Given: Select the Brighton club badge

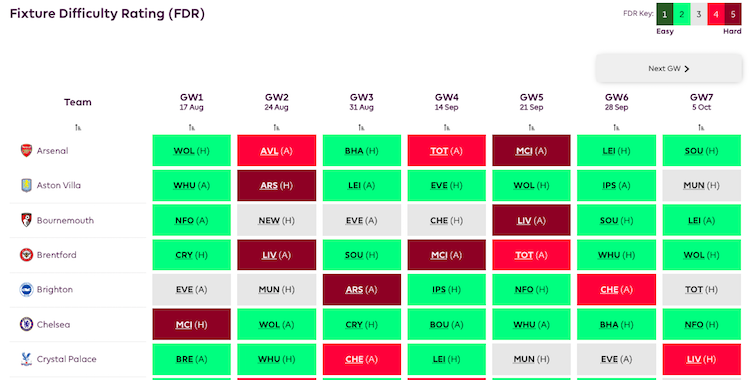Looking at the screenshot, I should pyautogui.click(x=26, y=290).
